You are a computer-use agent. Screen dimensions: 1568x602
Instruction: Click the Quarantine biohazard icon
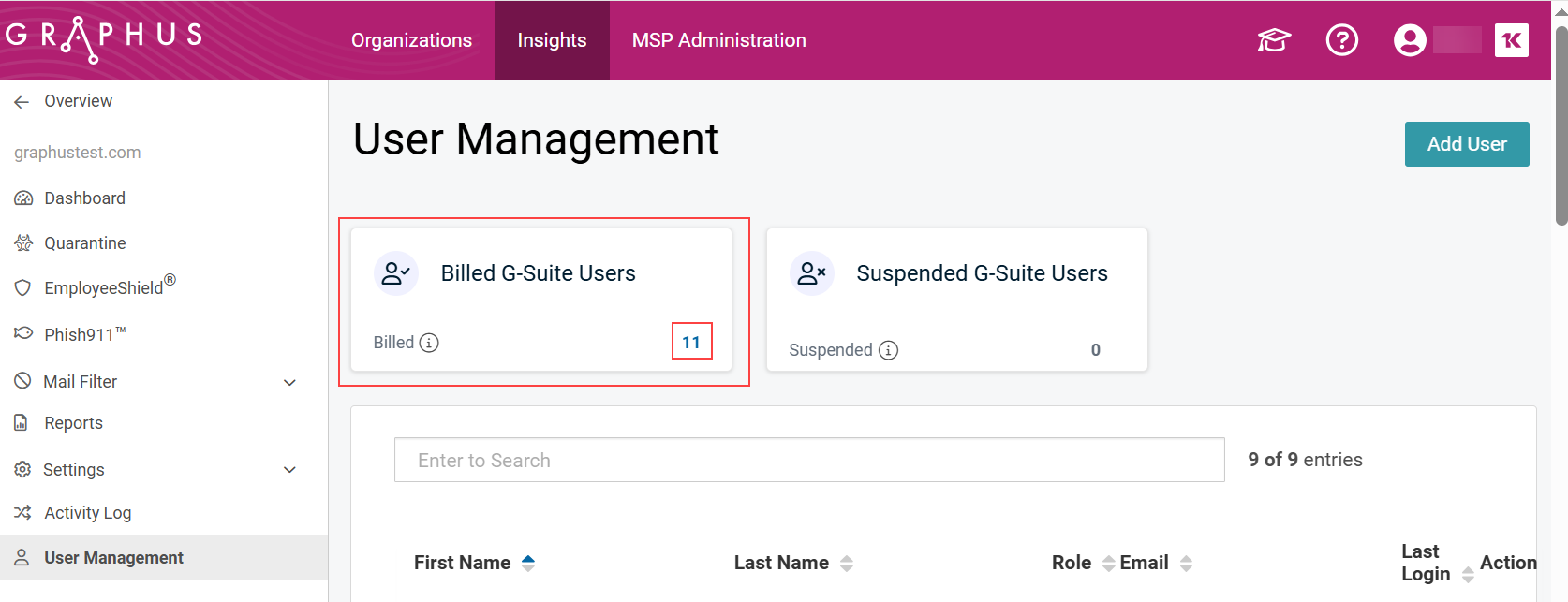point(23,243)
